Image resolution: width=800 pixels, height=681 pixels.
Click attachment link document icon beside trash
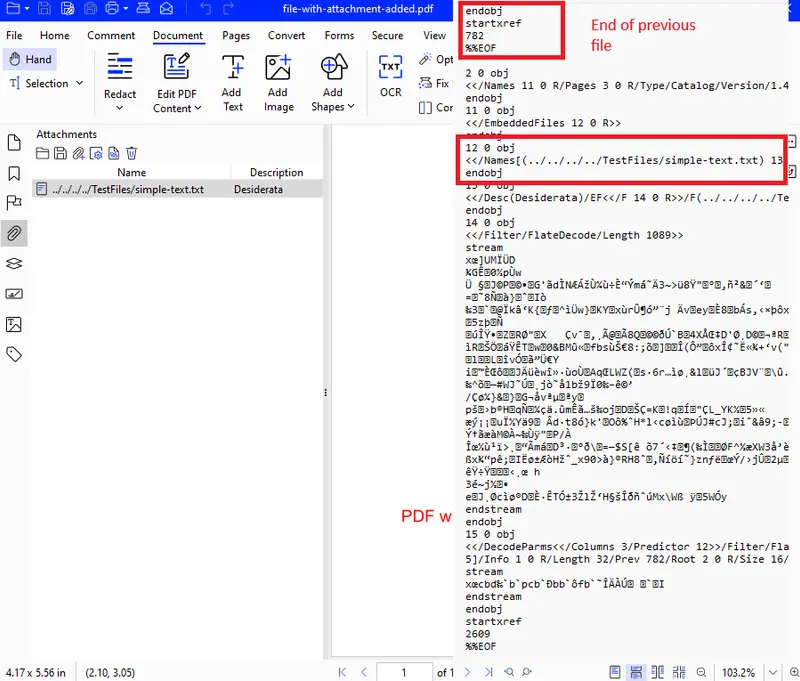tap(114, 153)
